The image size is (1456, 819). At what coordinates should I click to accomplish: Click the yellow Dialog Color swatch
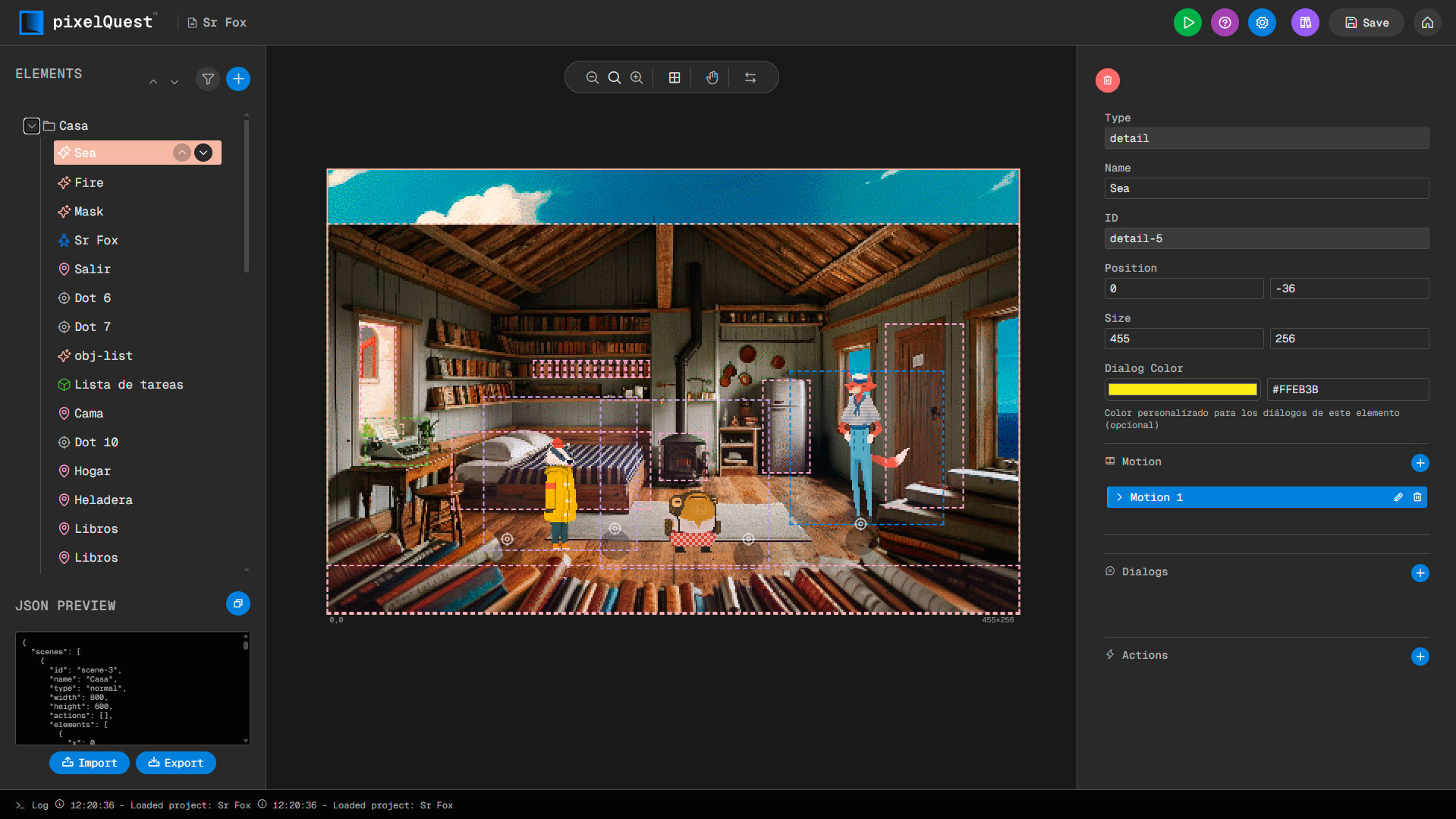click(x=1181, y=389)
